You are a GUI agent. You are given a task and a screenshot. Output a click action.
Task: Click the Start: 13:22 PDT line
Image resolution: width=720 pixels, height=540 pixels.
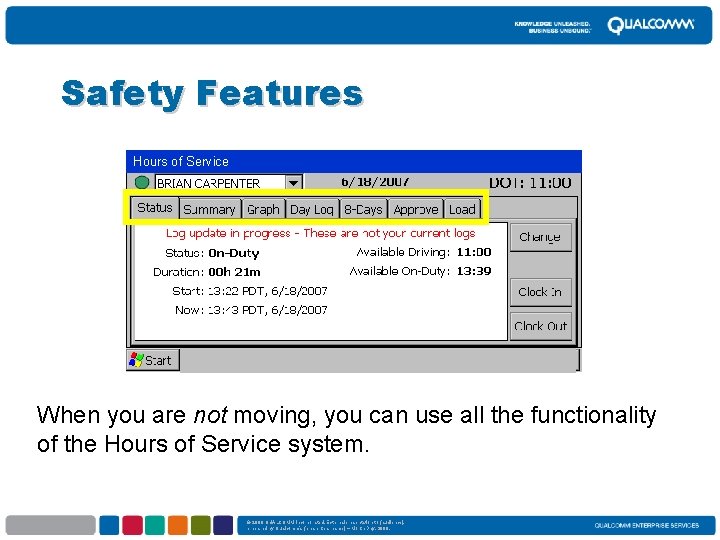click(x=250, y=291)
